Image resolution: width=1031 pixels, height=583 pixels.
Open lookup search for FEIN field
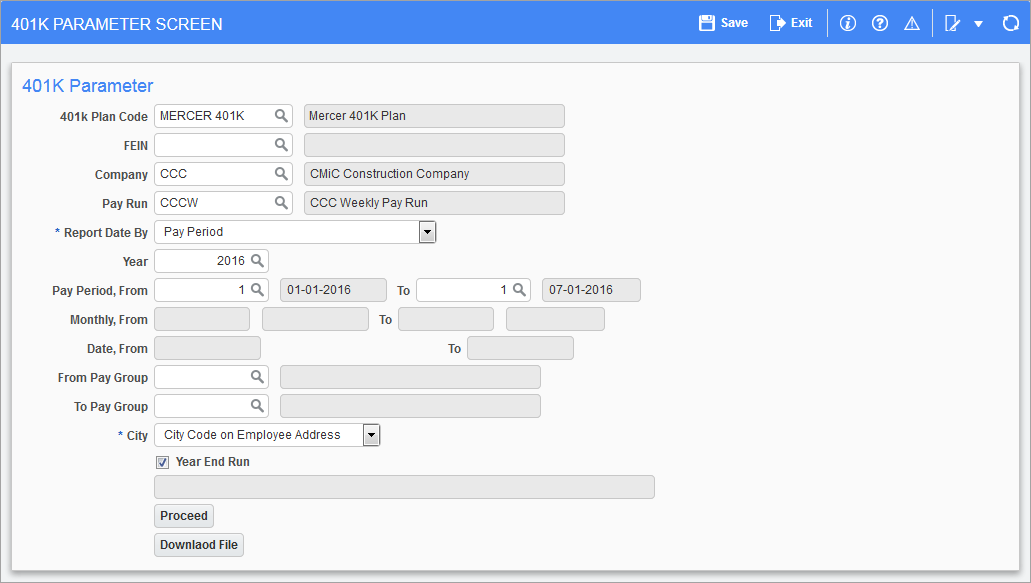point(281,145)
